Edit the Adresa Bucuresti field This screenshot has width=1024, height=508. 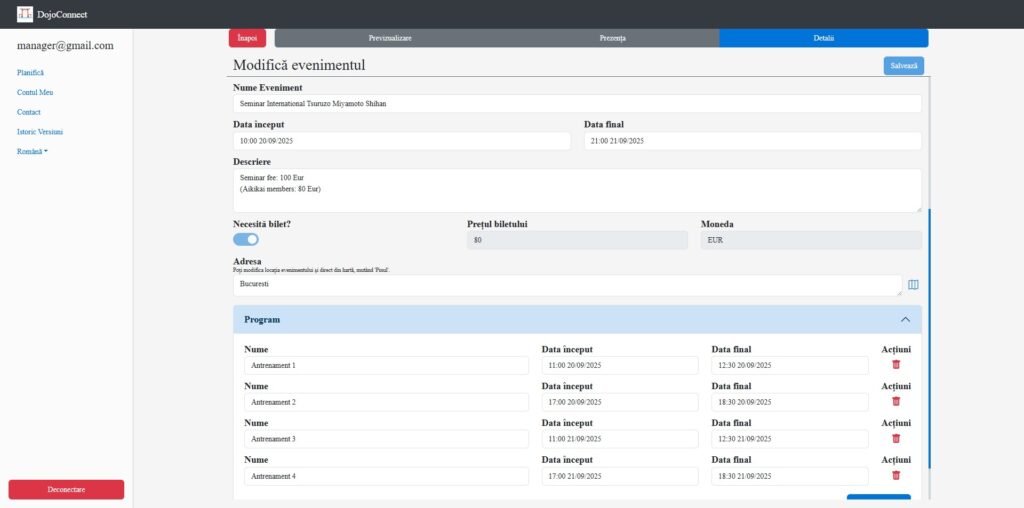coord(568,285)
